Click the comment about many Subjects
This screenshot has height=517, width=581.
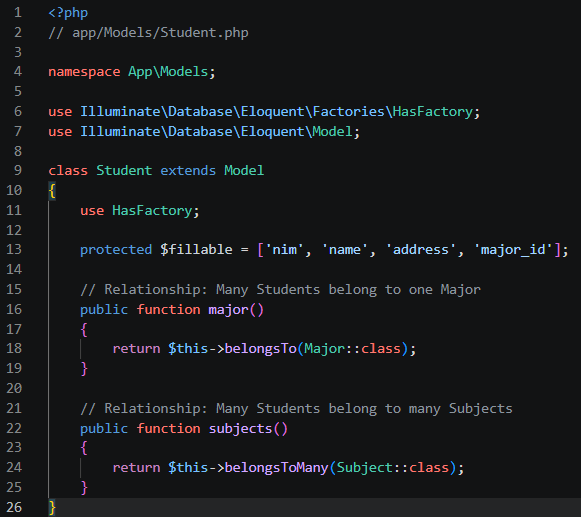point(296,409)
